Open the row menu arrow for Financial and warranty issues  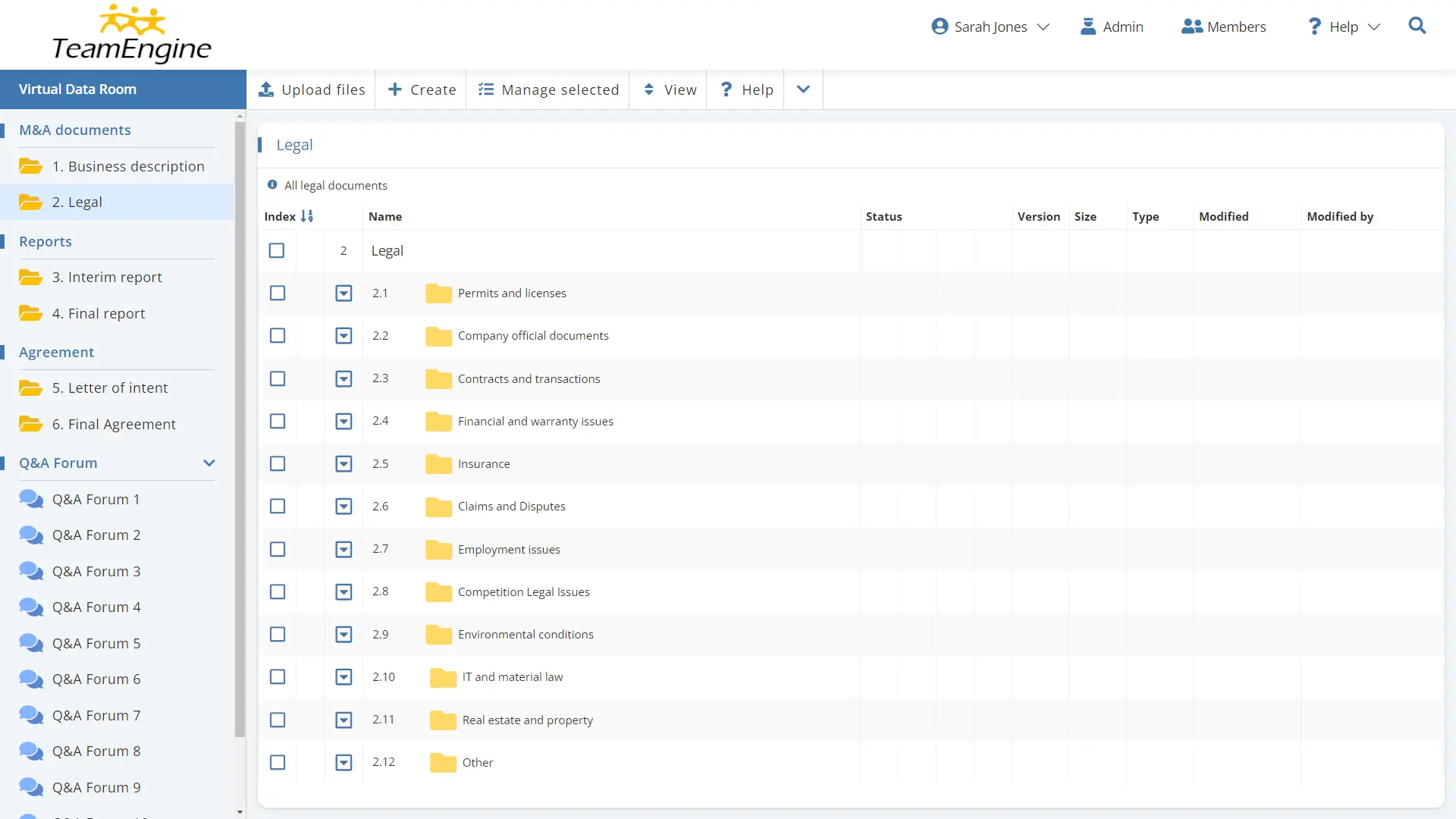(344, 421)
